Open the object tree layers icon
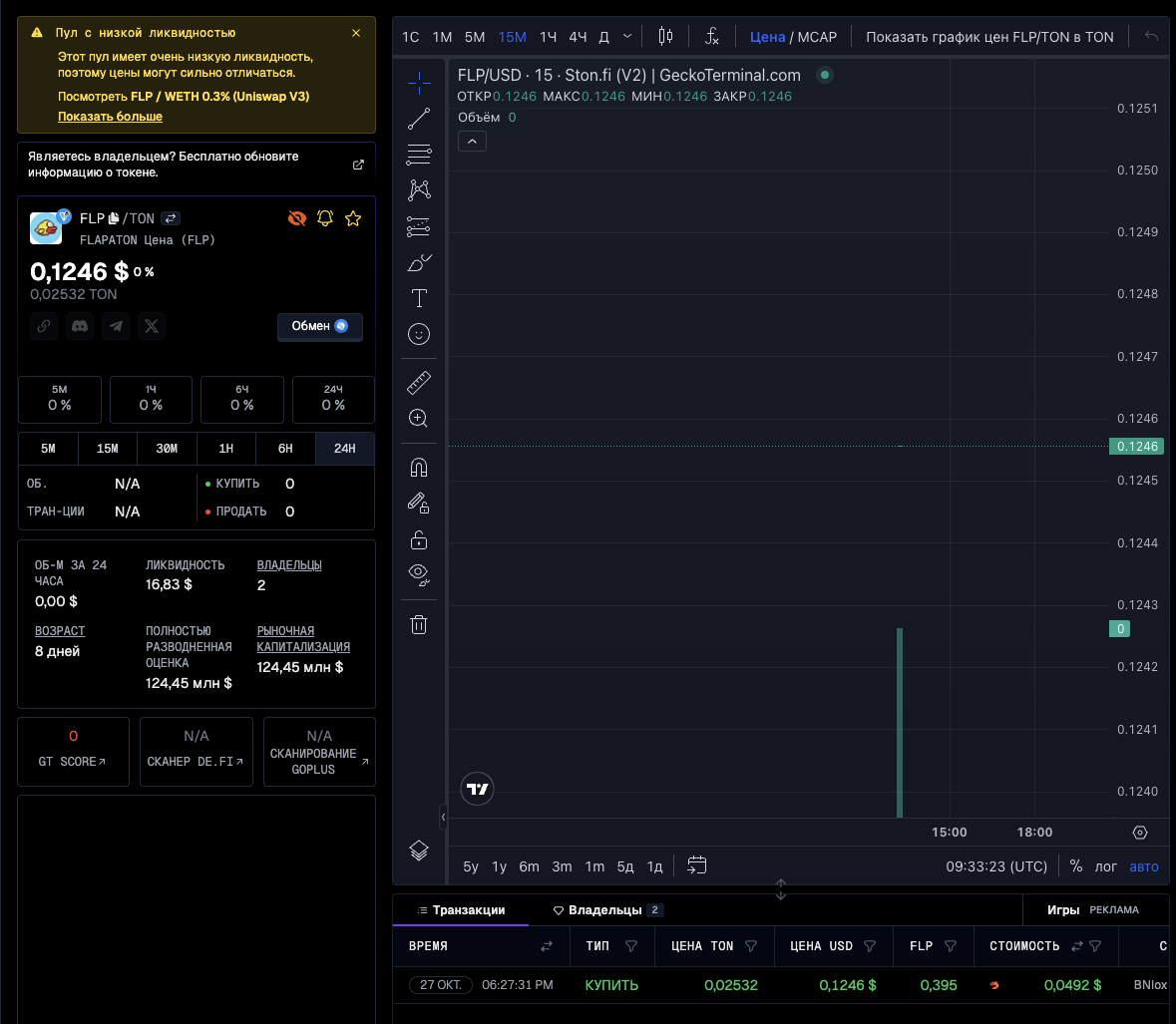Screen dimensions: 1176x1024 point(419,851)
